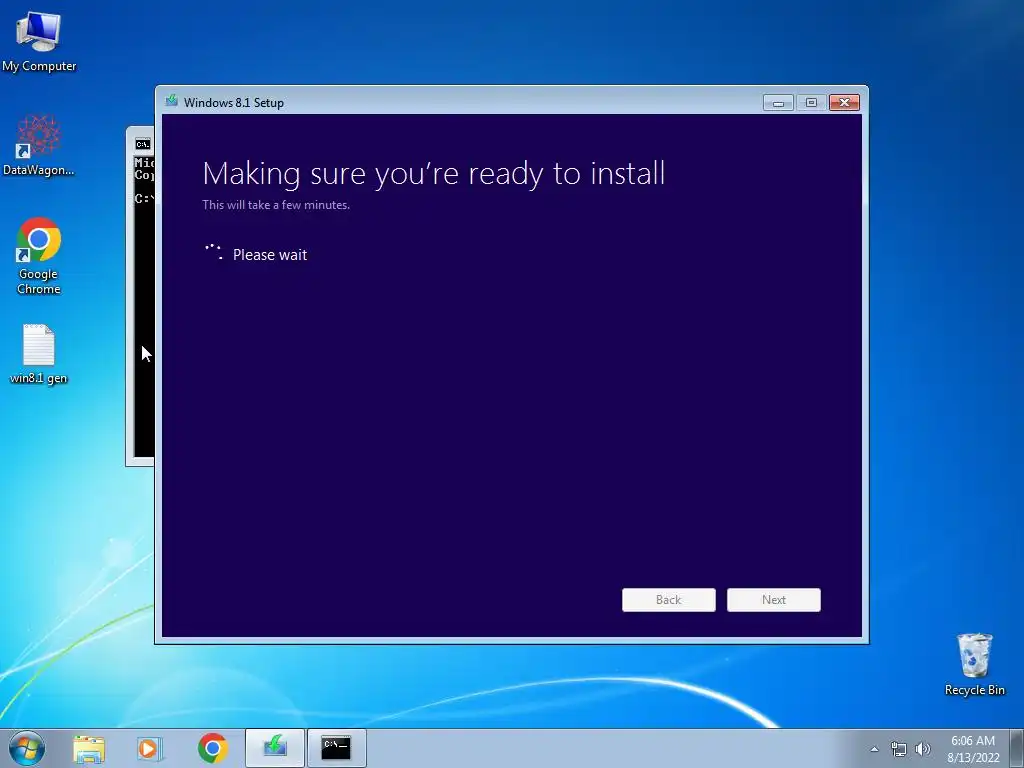Select the Recycle Bin icon
1024x768 pixels.
pos(974,664)
